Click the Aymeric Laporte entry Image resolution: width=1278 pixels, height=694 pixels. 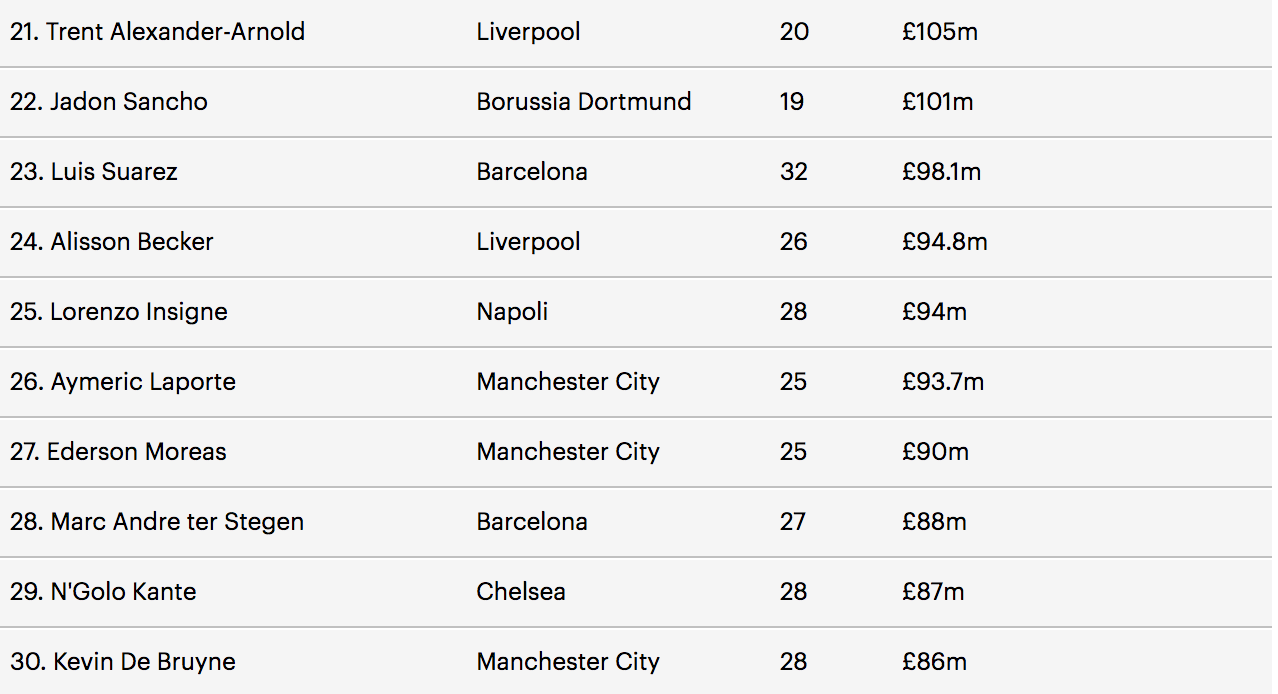click(x=123, y=382)
